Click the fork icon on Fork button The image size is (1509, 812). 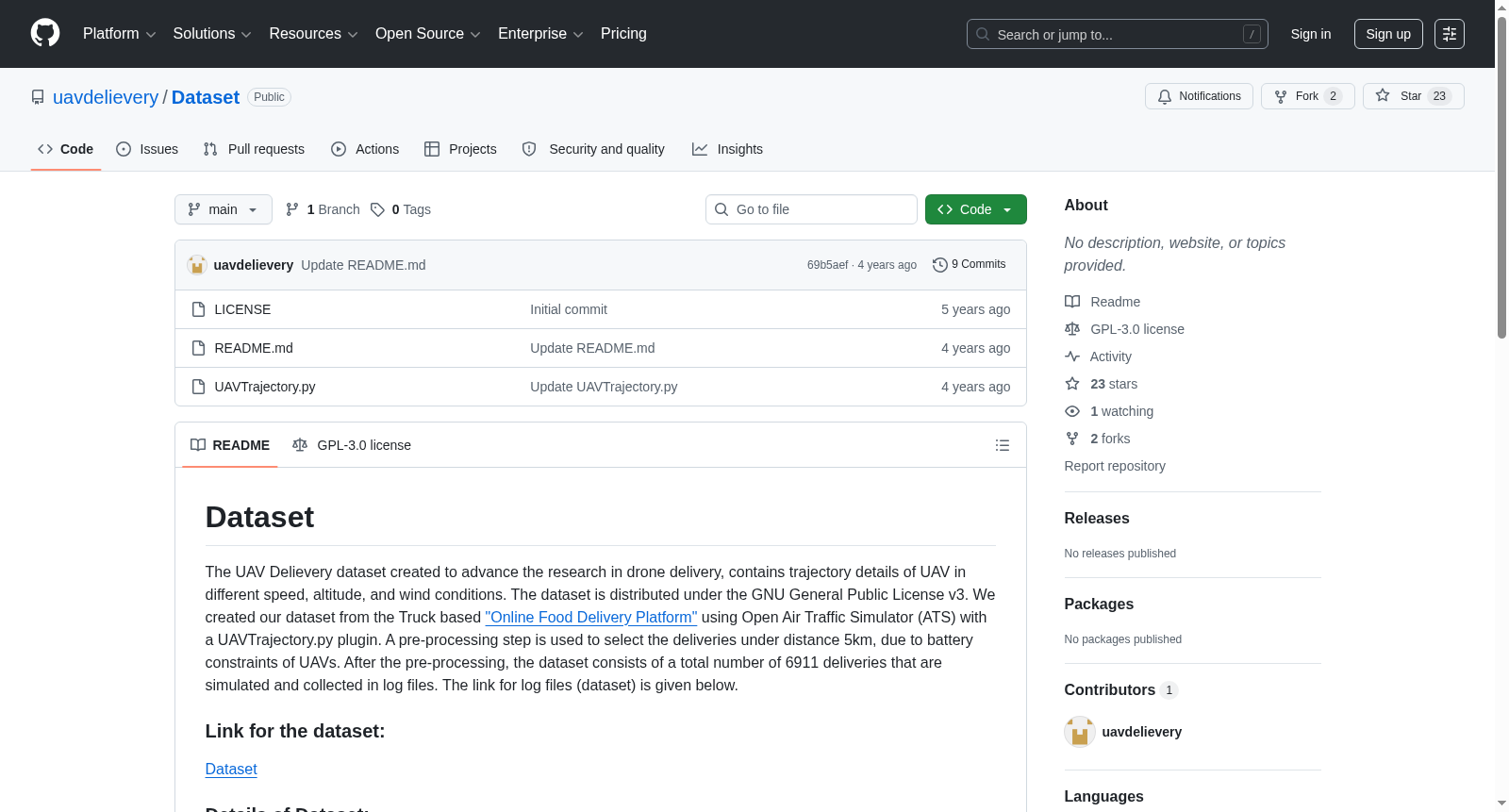coord(1281,96)
